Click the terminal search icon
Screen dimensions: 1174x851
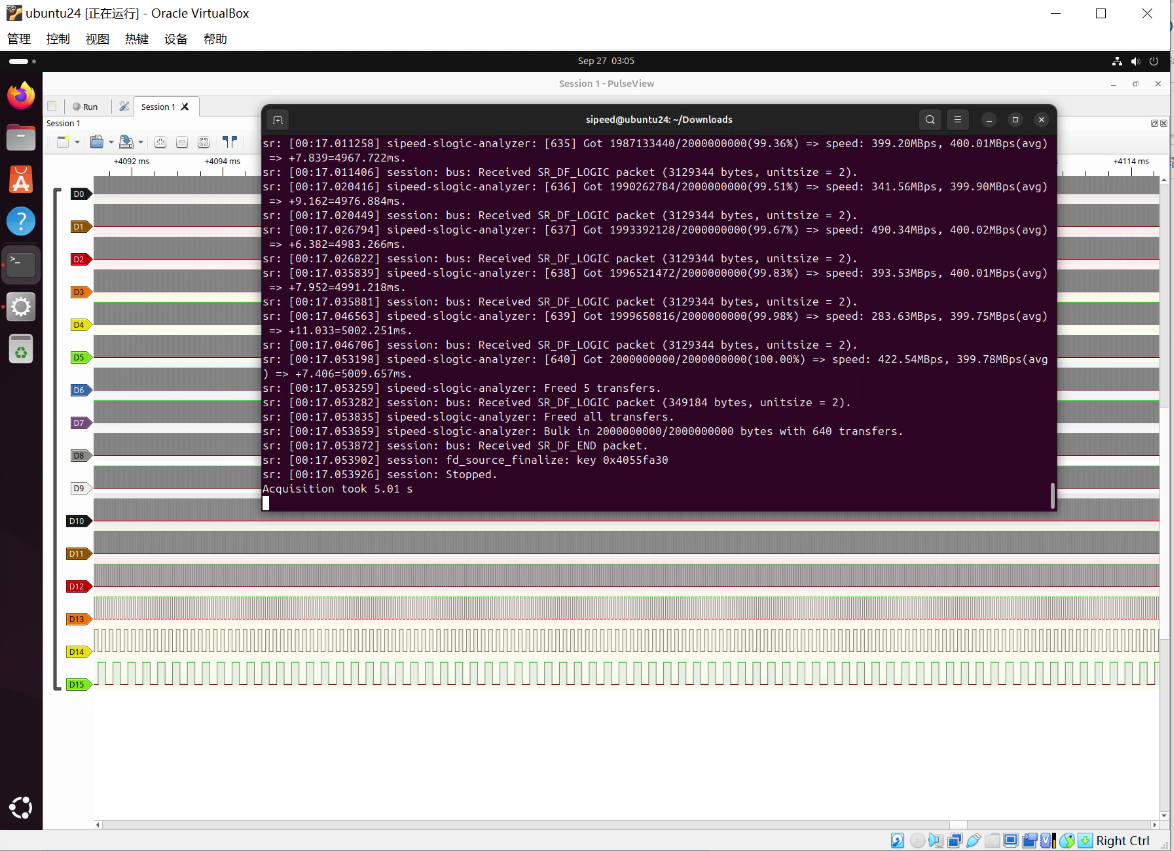tap(930, 120)
